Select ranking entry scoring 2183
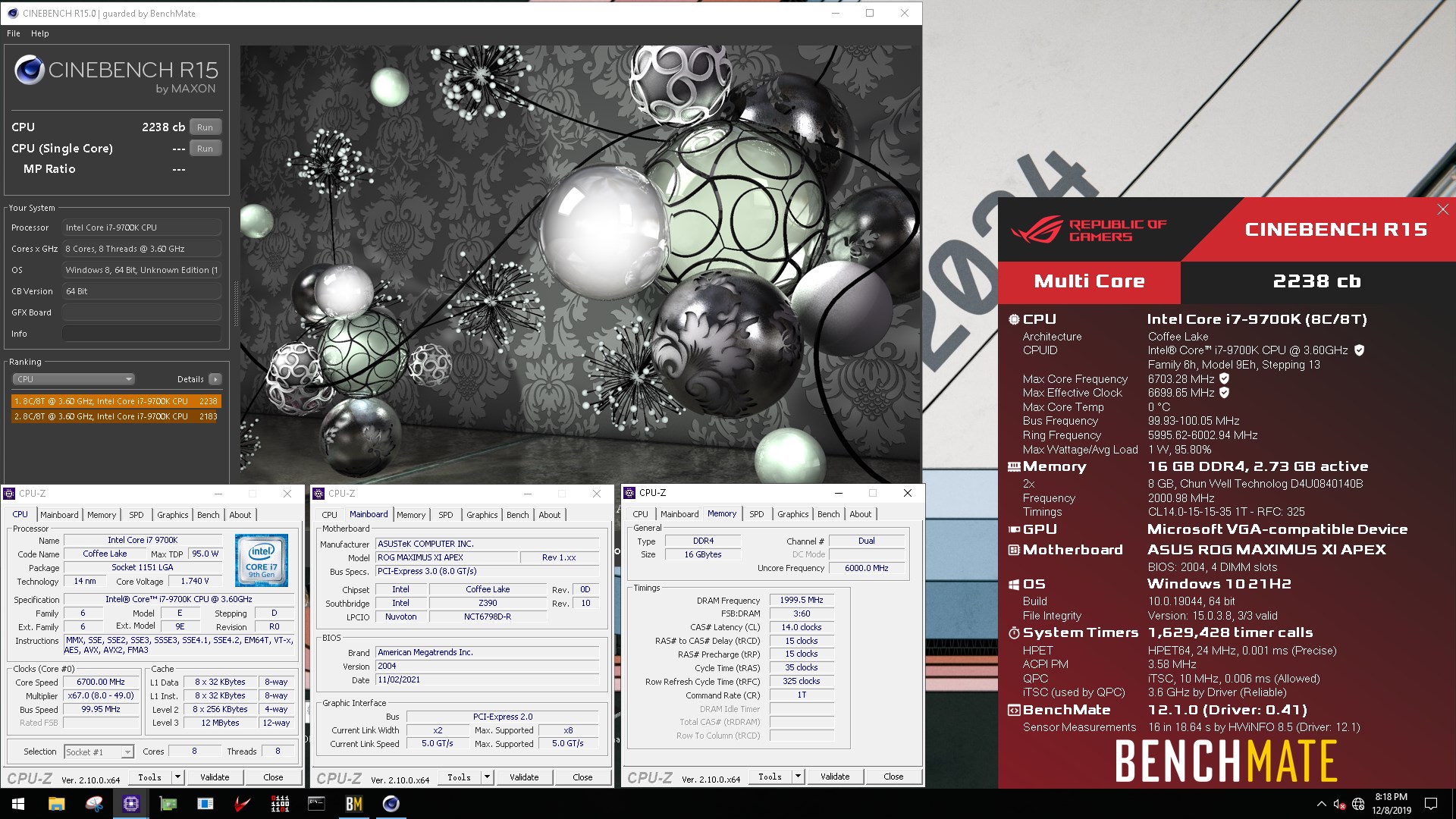This screenshot has width=1456, height=819. click(x=116, y=416)
